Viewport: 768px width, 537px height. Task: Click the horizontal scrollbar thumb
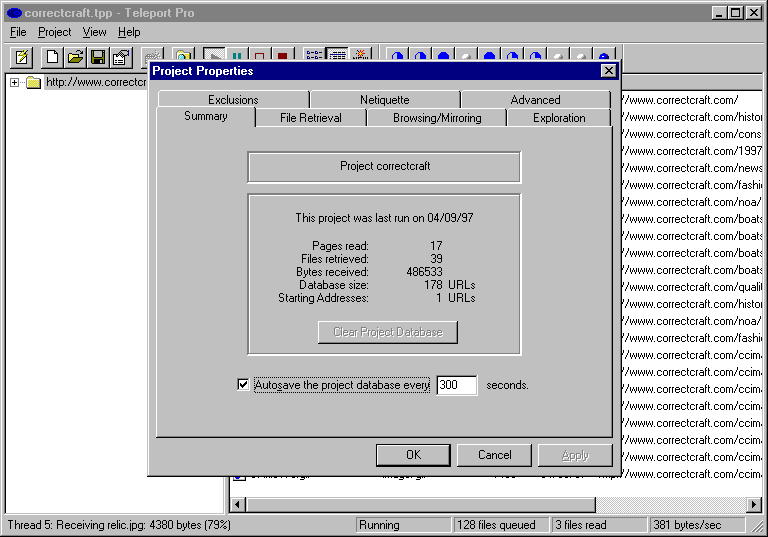pos(420,504)
